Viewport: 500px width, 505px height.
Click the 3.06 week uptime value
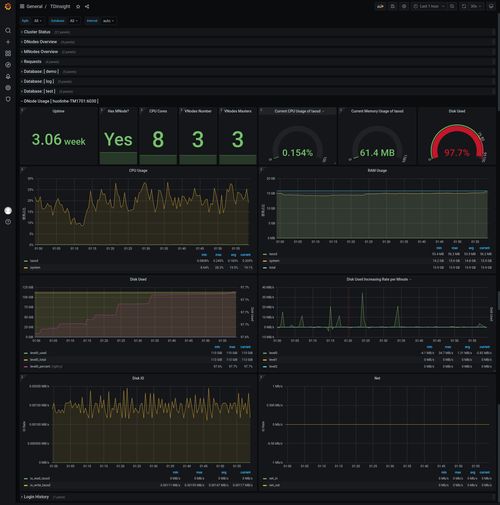(x=58, y=139)
